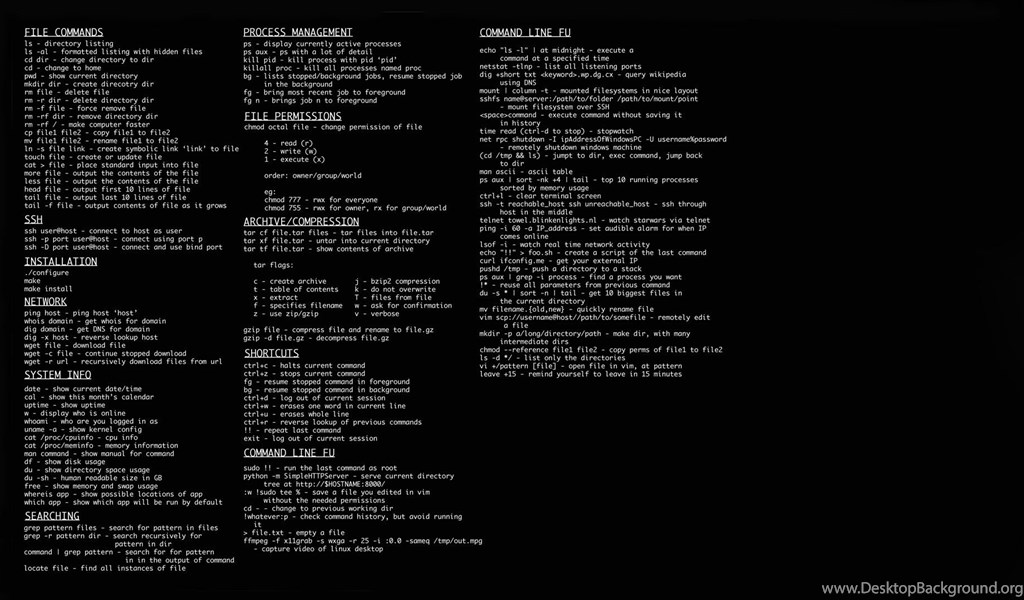Viewport: 1024px width, 600px height.
Task: Click the 'telnet towel.blinkenlights.nl' line
Action: (594, 220)
